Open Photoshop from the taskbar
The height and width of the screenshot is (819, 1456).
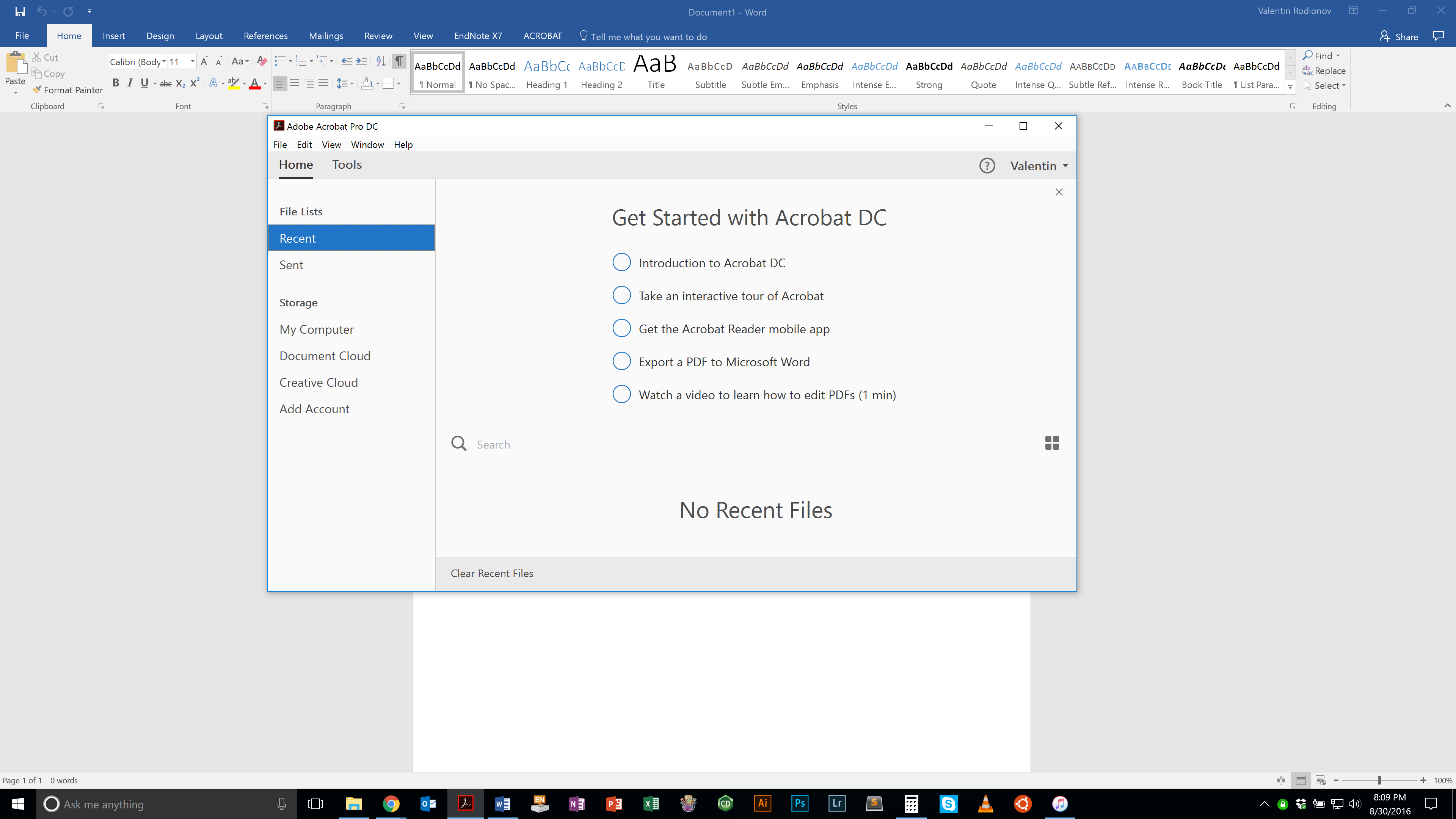point(799,803)
